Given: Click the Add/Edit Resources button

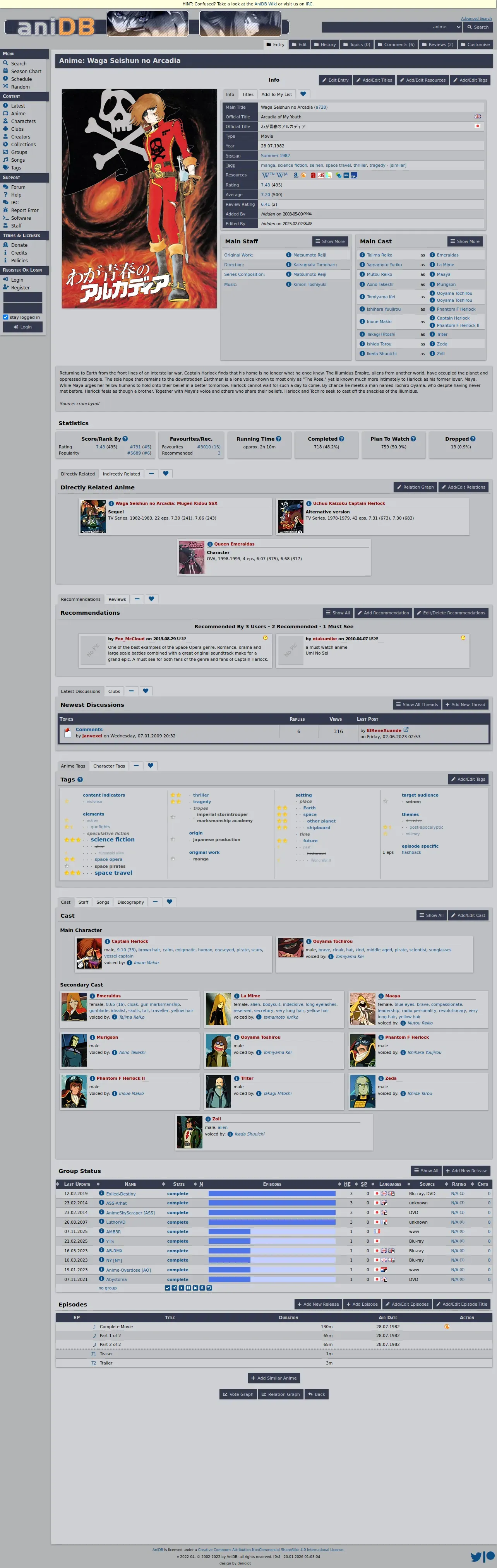Looking at the screenshot, I should pyautogui.click(x=422, y=80).
